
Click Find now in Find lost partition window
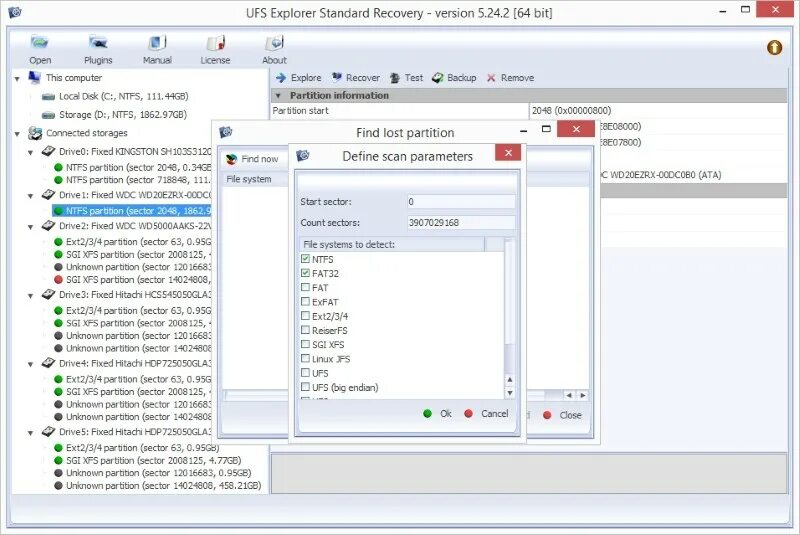(253, 159)
